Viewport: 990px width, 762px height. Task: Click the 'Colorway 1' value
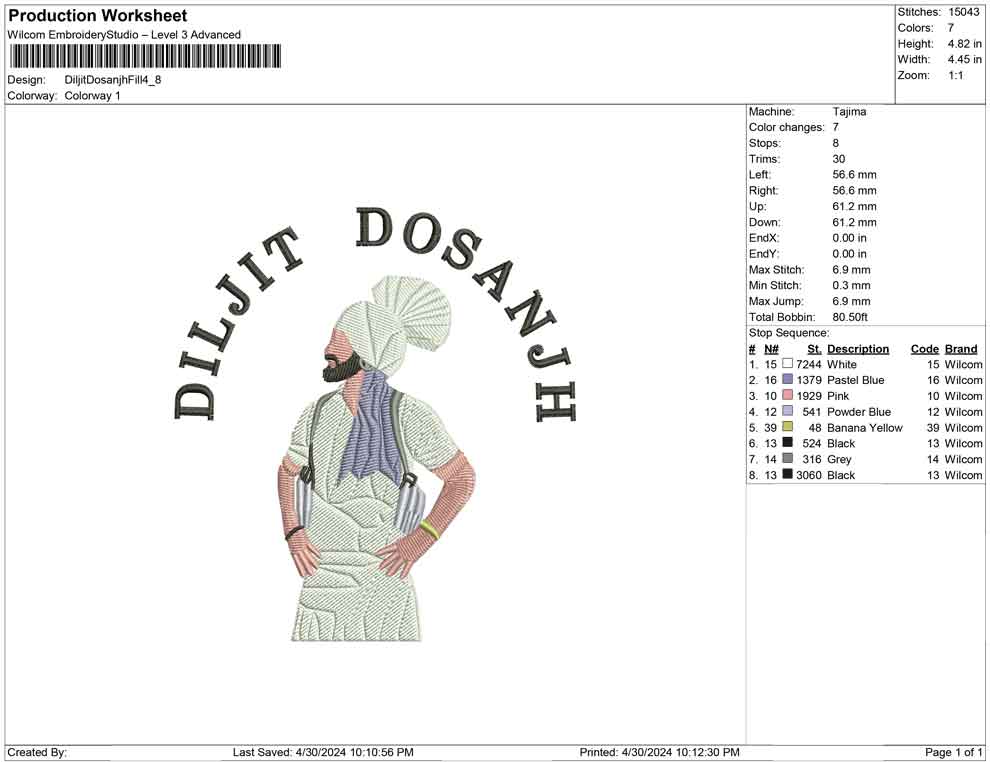coord(92,96)
